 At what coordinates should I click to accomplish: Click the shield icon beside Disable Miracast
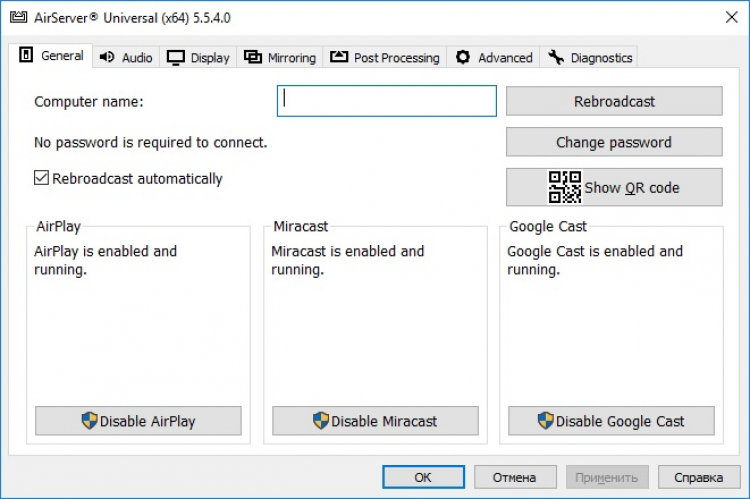(x=321, y=421)
